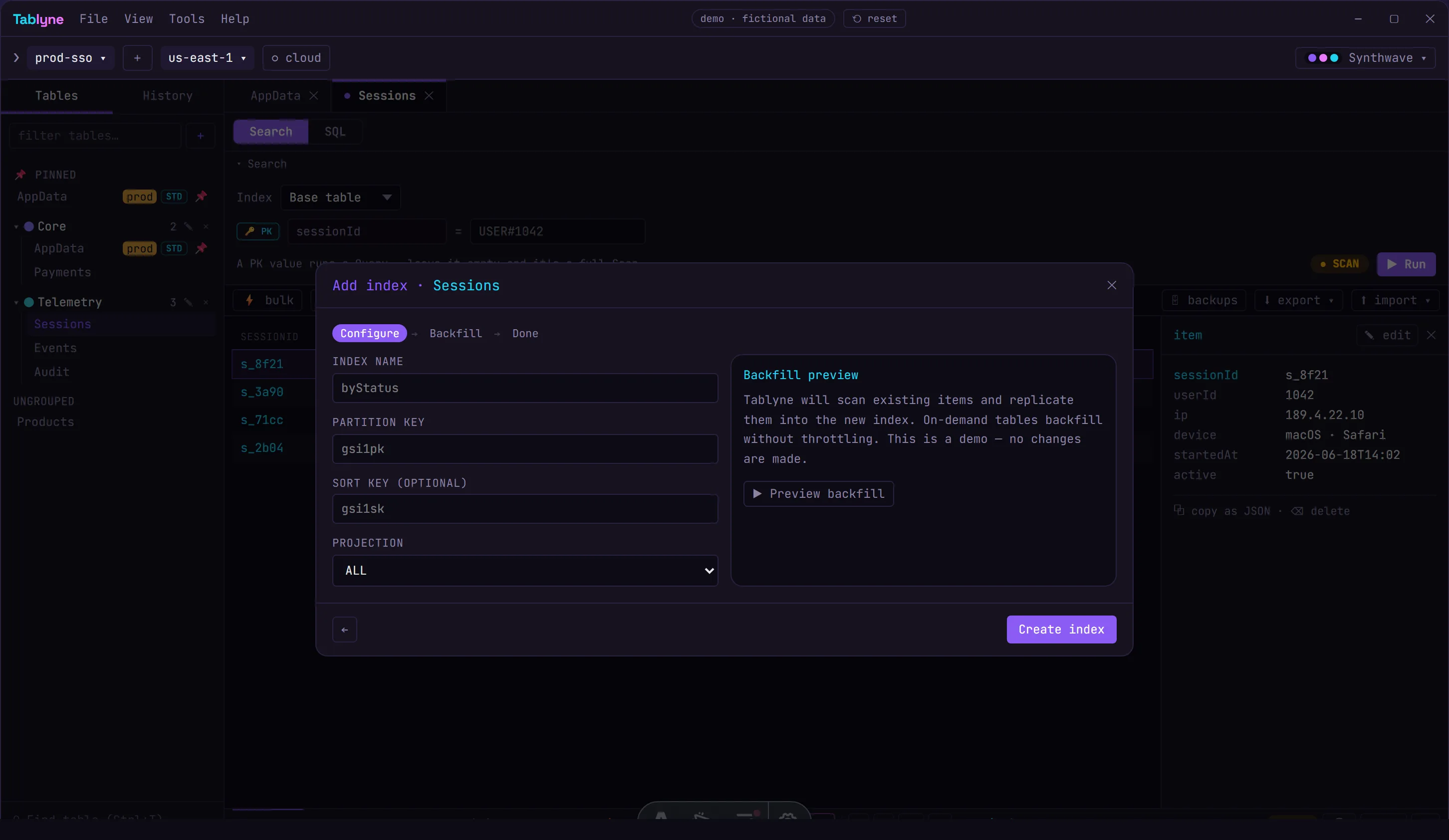Click the Core group color dot
The width and height of the screenshot is (1449, 840).
coord(29,226)
